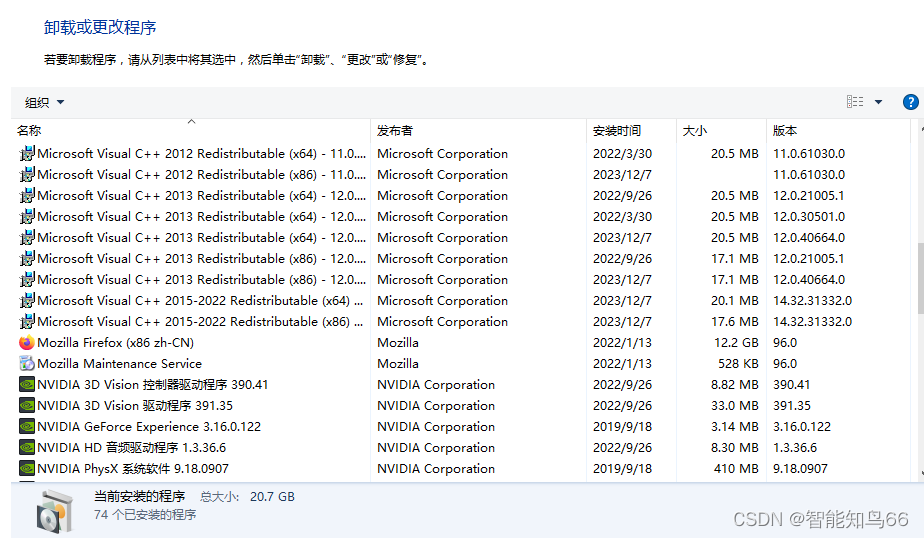Viewport: 924px width, 538px height.
Task: Click the vertical scrollbar thumb
Action: [920, 278]
